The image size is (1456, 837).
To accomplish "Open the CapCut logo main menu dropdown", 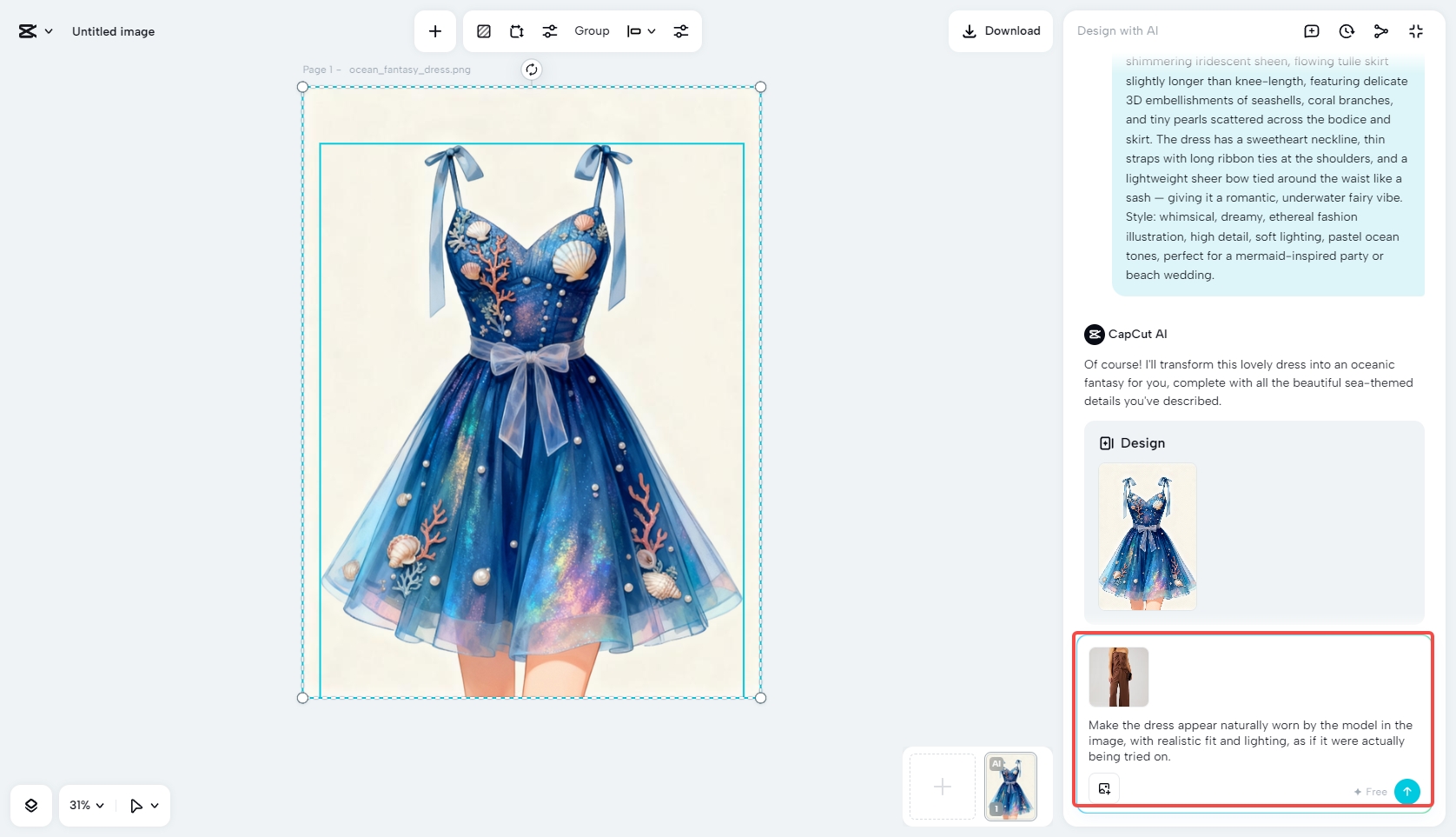I will pos(36,31).
